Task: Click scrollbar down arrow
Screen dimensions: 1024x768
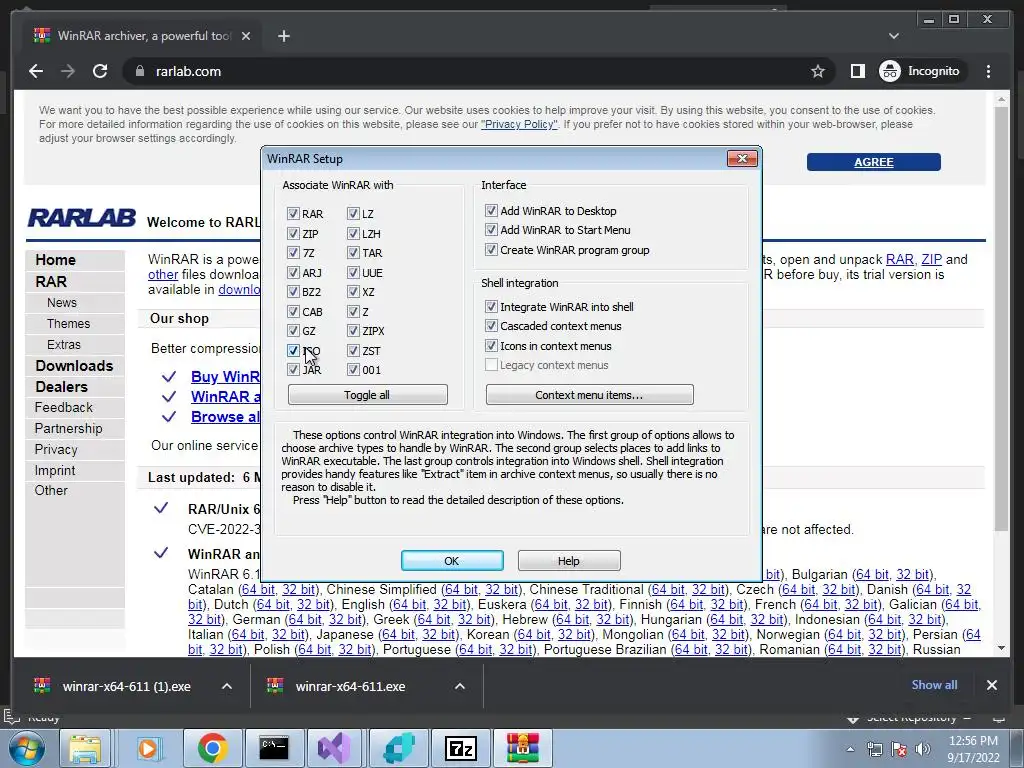Action: click(x=1001, y=648)
